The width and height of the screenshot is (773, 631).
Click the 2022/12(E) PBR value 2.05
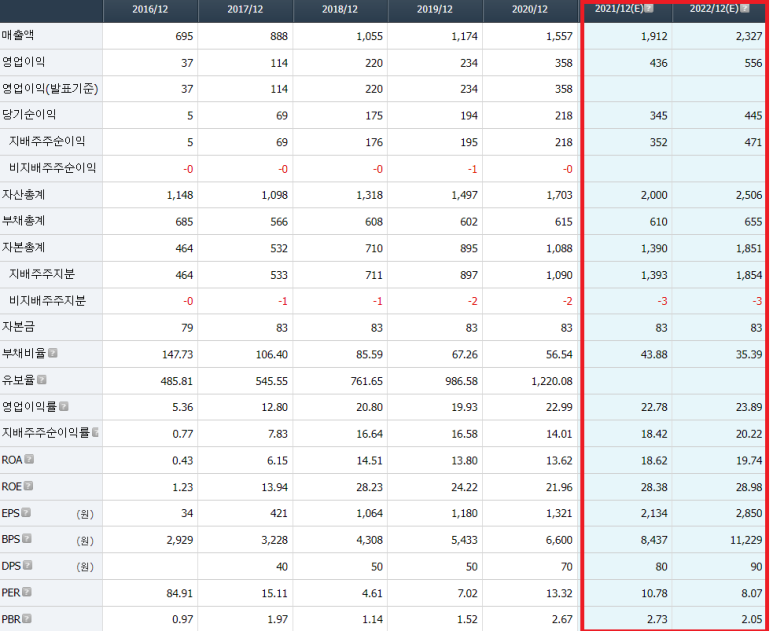(x=751, y=620)
